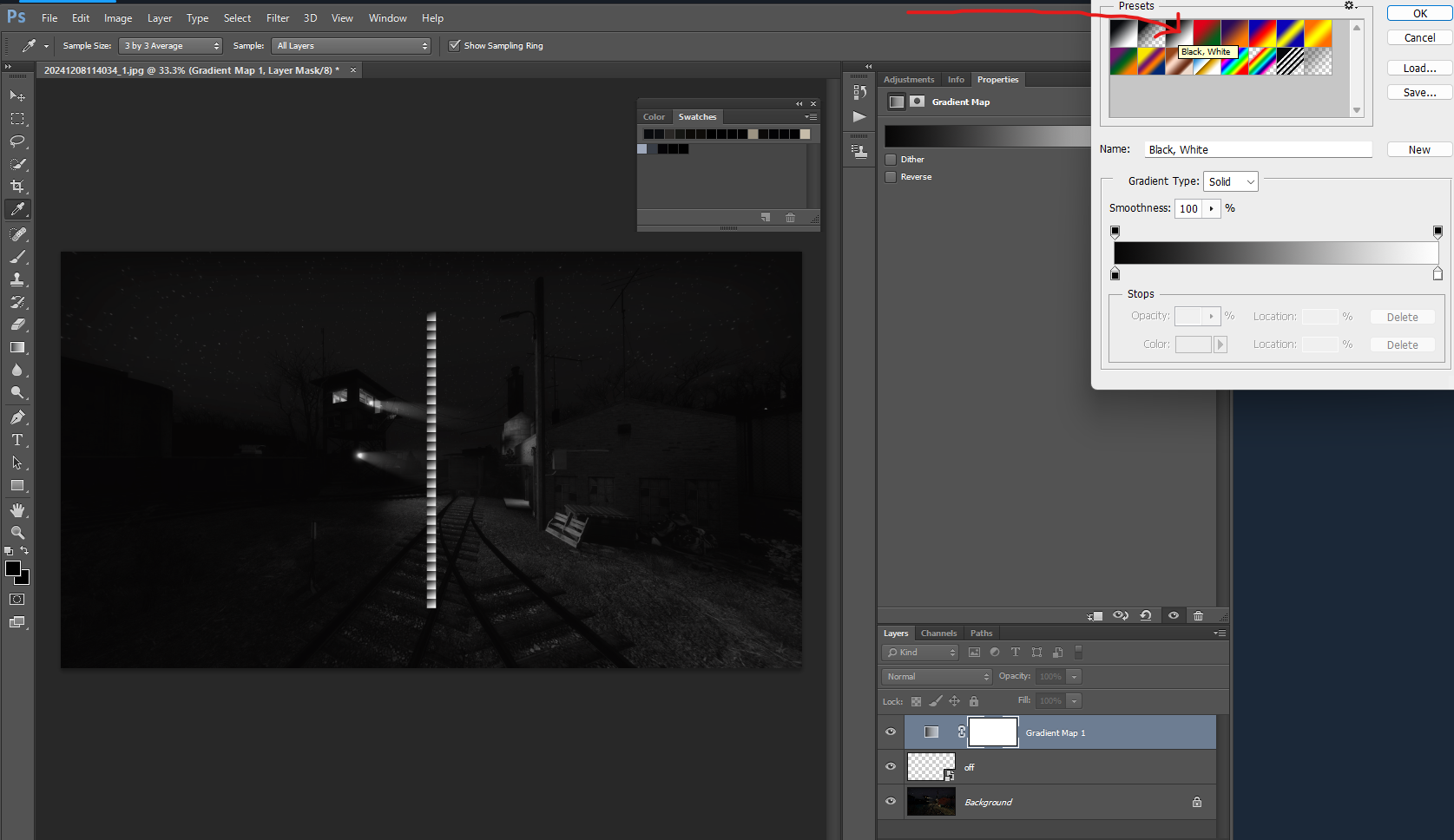The height and width of the screenshot is (840, 1454).
Task: Select the white color stop on gradient bar
Action: click(x=1438, y=274)
